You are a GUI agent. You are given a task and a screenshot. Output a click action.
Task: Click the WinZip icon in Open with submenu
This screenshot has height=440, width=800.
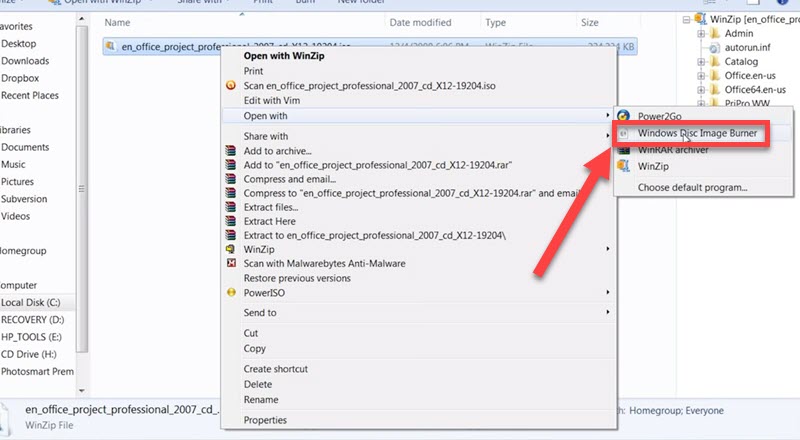tap(623, 166)
